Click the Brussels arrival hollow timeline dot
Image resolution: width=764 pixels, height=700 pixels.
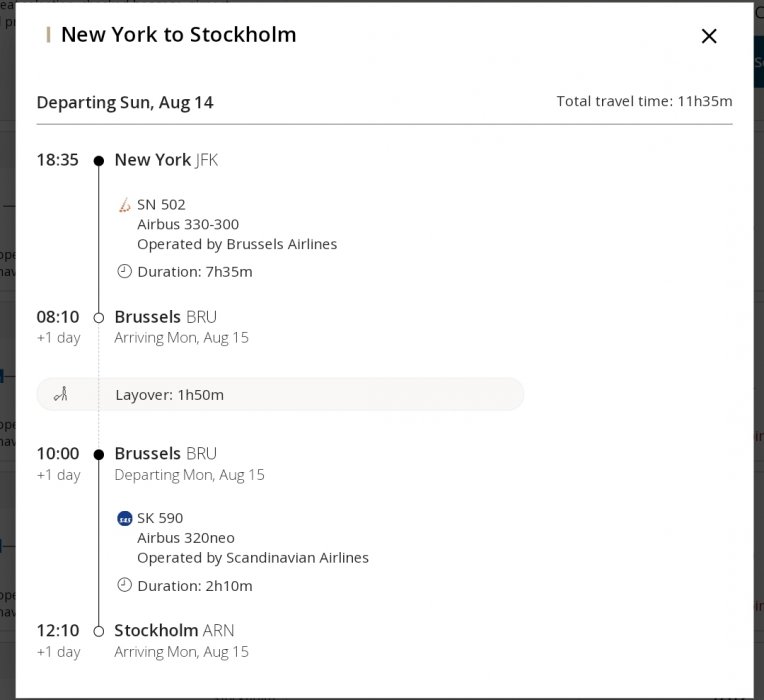tap(98, 318)
